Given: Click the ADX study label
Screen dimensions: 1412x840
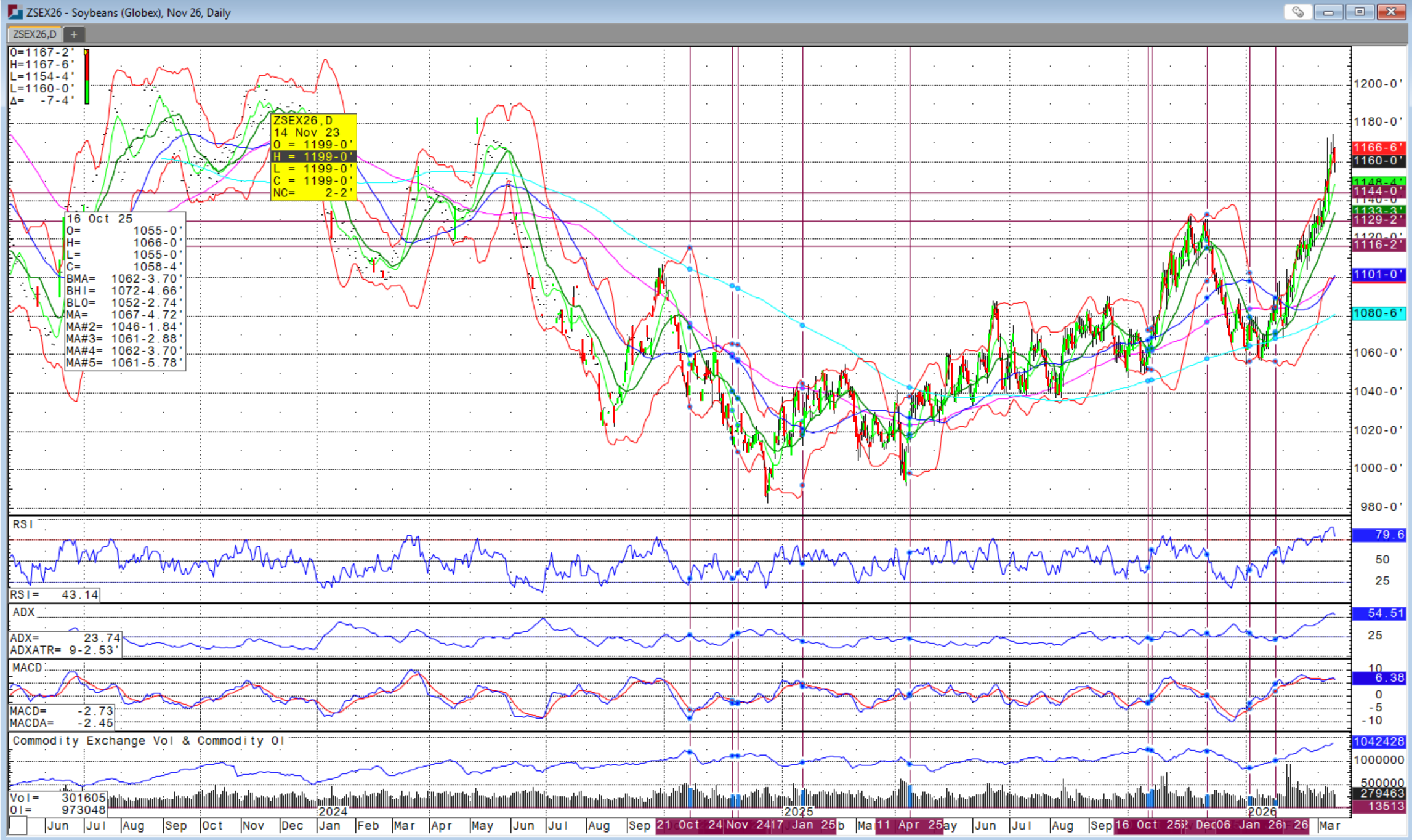Looking at the screenshot, I should tap(24, 612).
